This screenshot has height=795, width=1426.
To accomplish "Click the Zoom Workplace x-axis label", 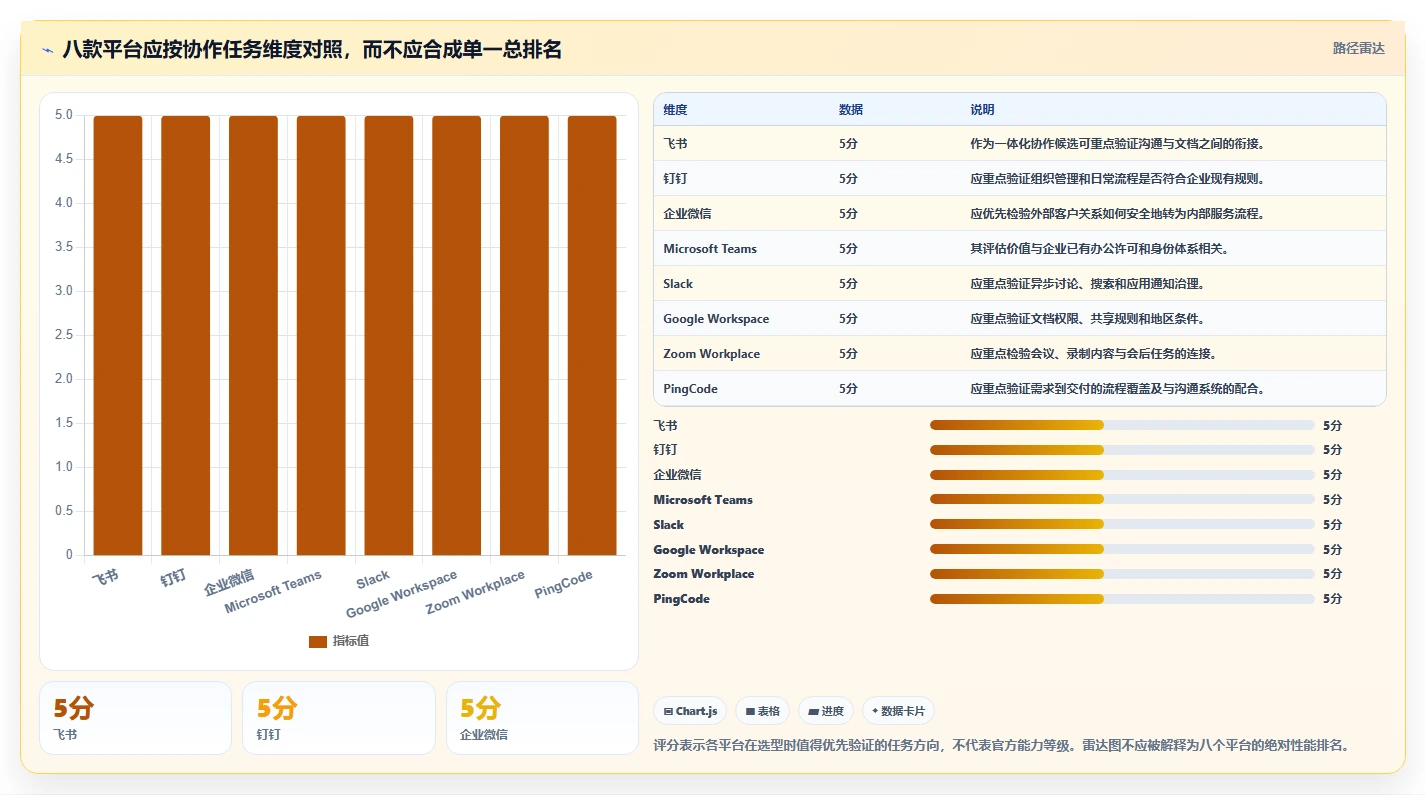I will [475, 593].
